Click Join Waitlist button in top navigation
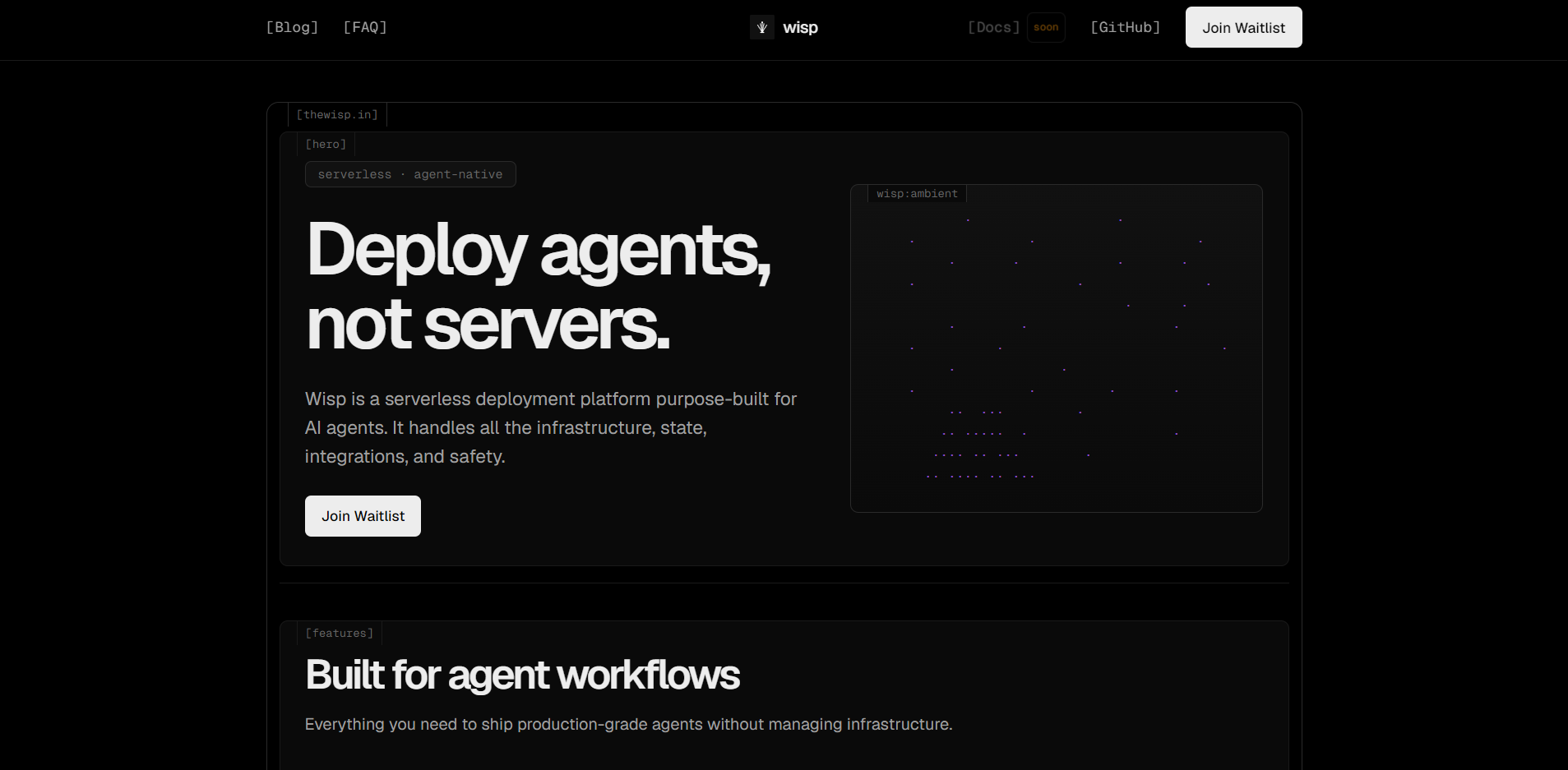1568x770 pixels. pos(1243,27)
